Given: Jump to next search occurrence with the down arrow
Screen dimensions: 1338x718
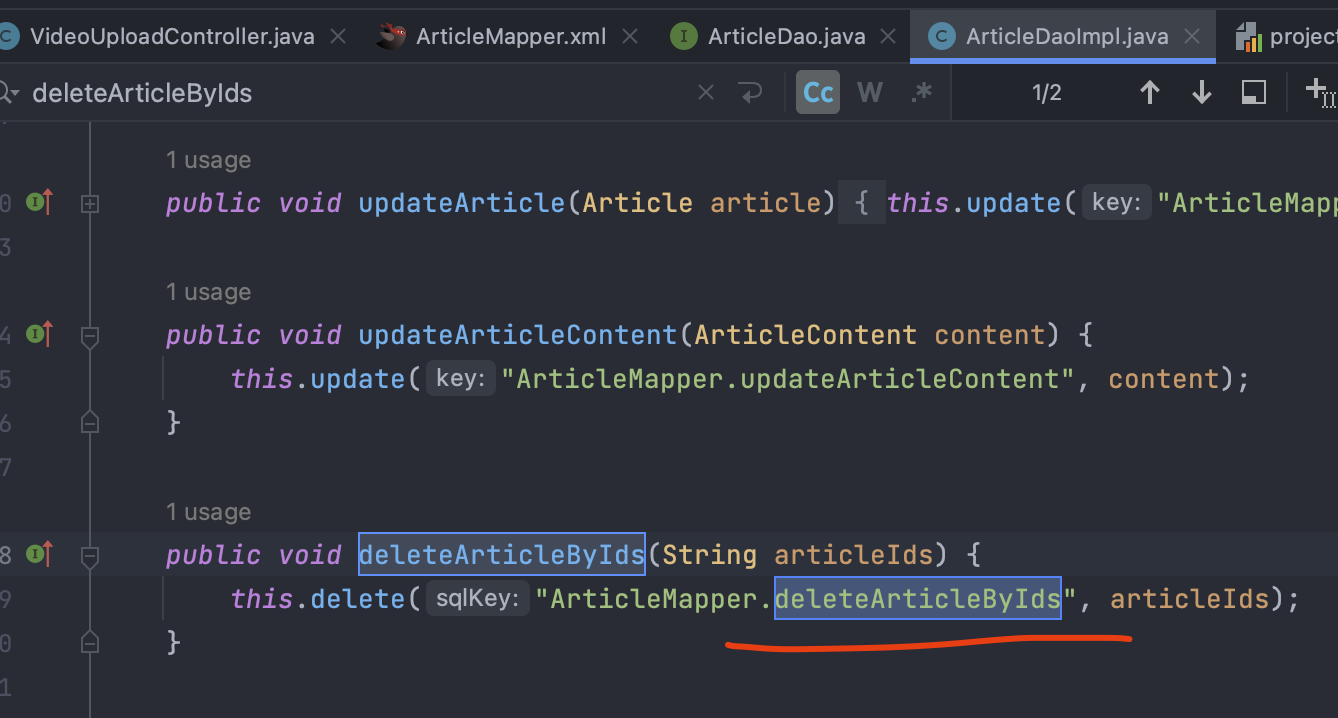Looking at the screenshot, I should (1202, 93).
